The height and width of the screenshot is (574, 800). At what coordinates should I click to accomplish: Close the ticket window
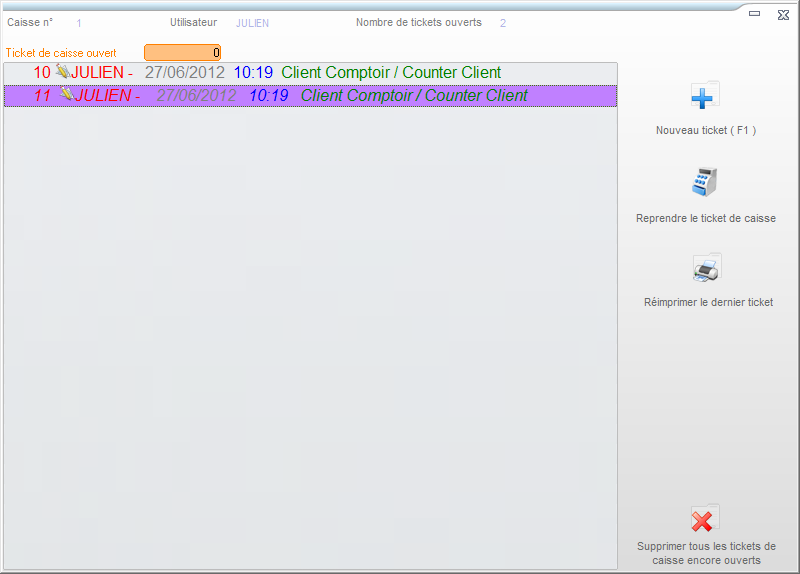783,14
